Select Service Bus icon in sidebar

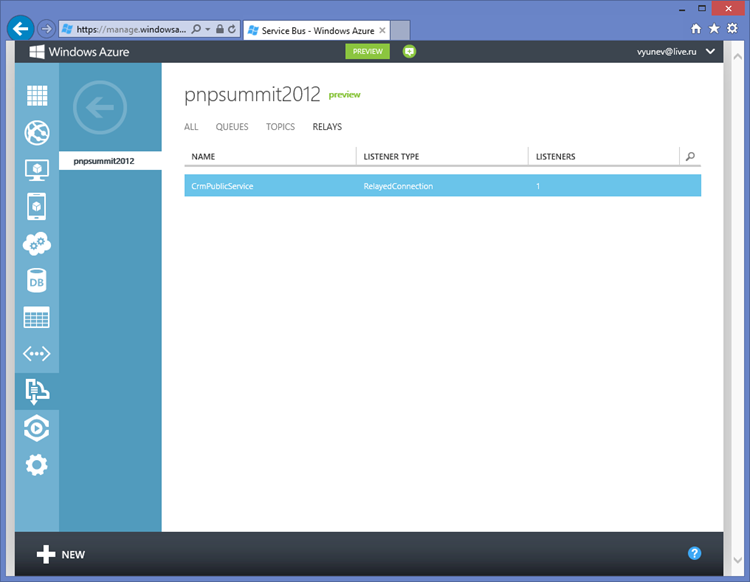point(37,391)
